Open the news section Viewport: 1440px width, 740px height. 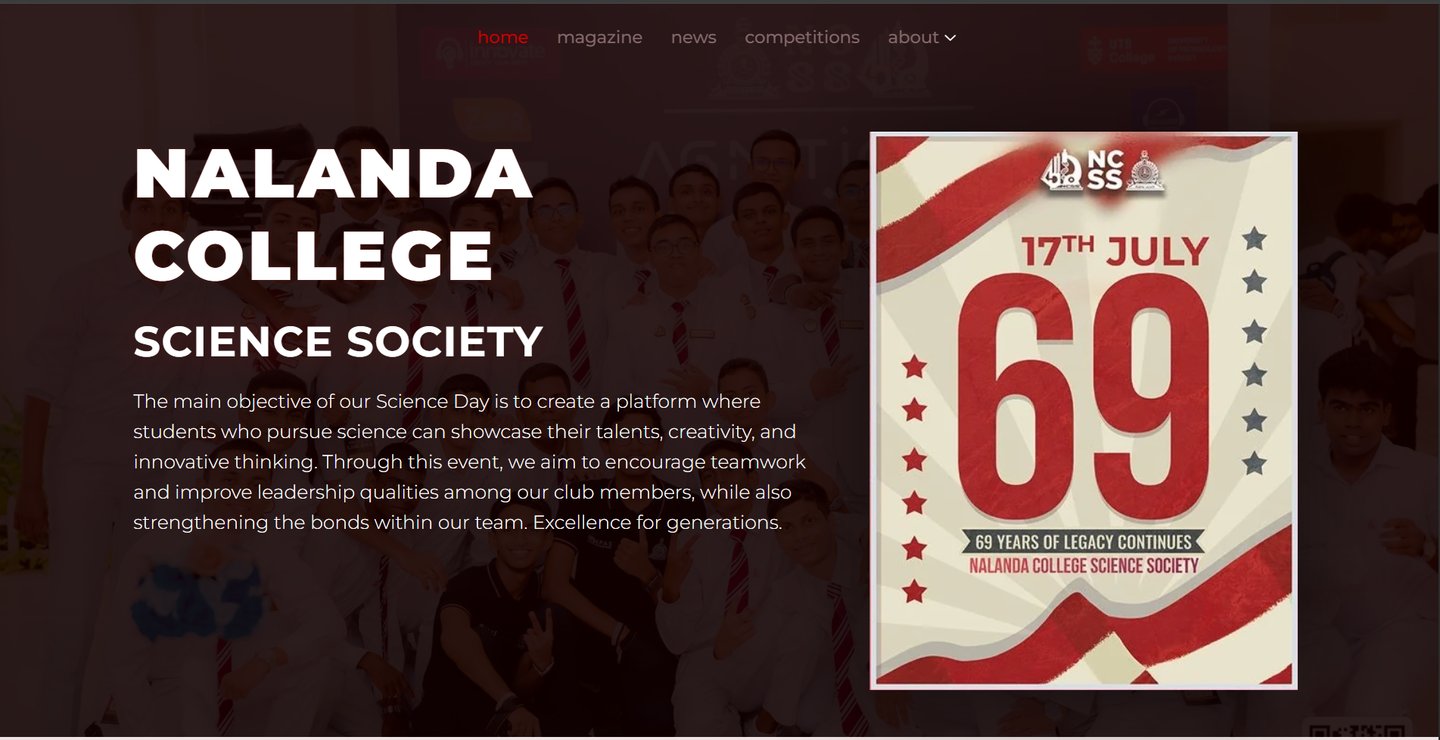(x=693, y=37)
